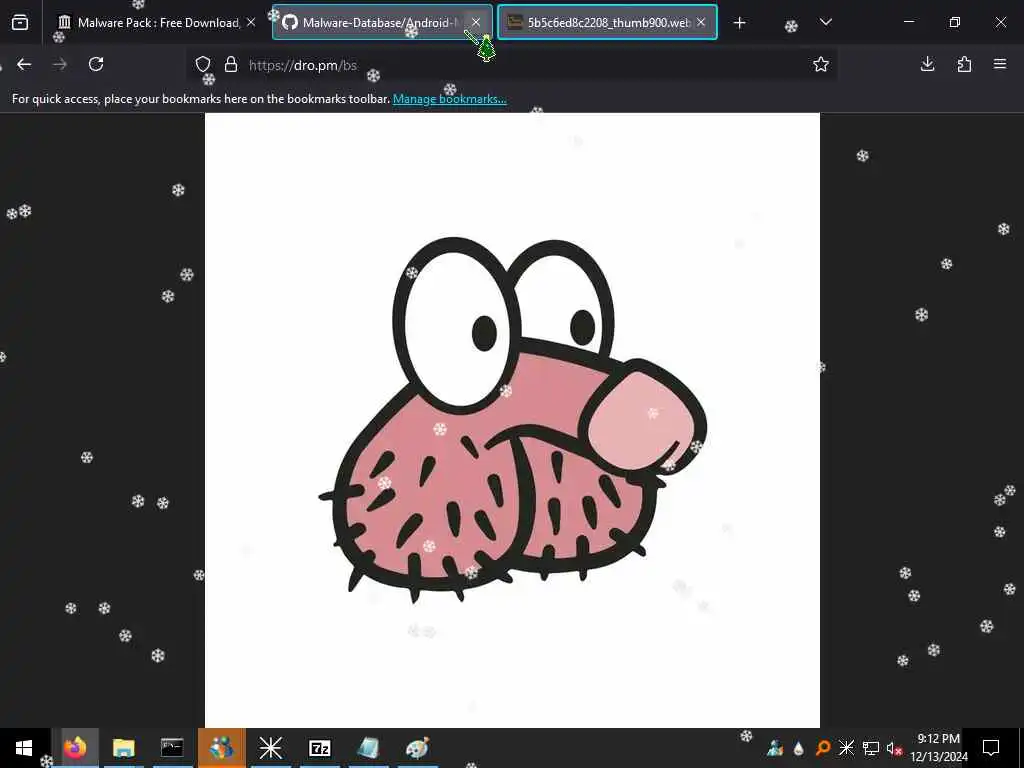Open a new tab with the plus button
This screenshot has height=768, width=1024.
pyautogui.click(x=739, y=23)
